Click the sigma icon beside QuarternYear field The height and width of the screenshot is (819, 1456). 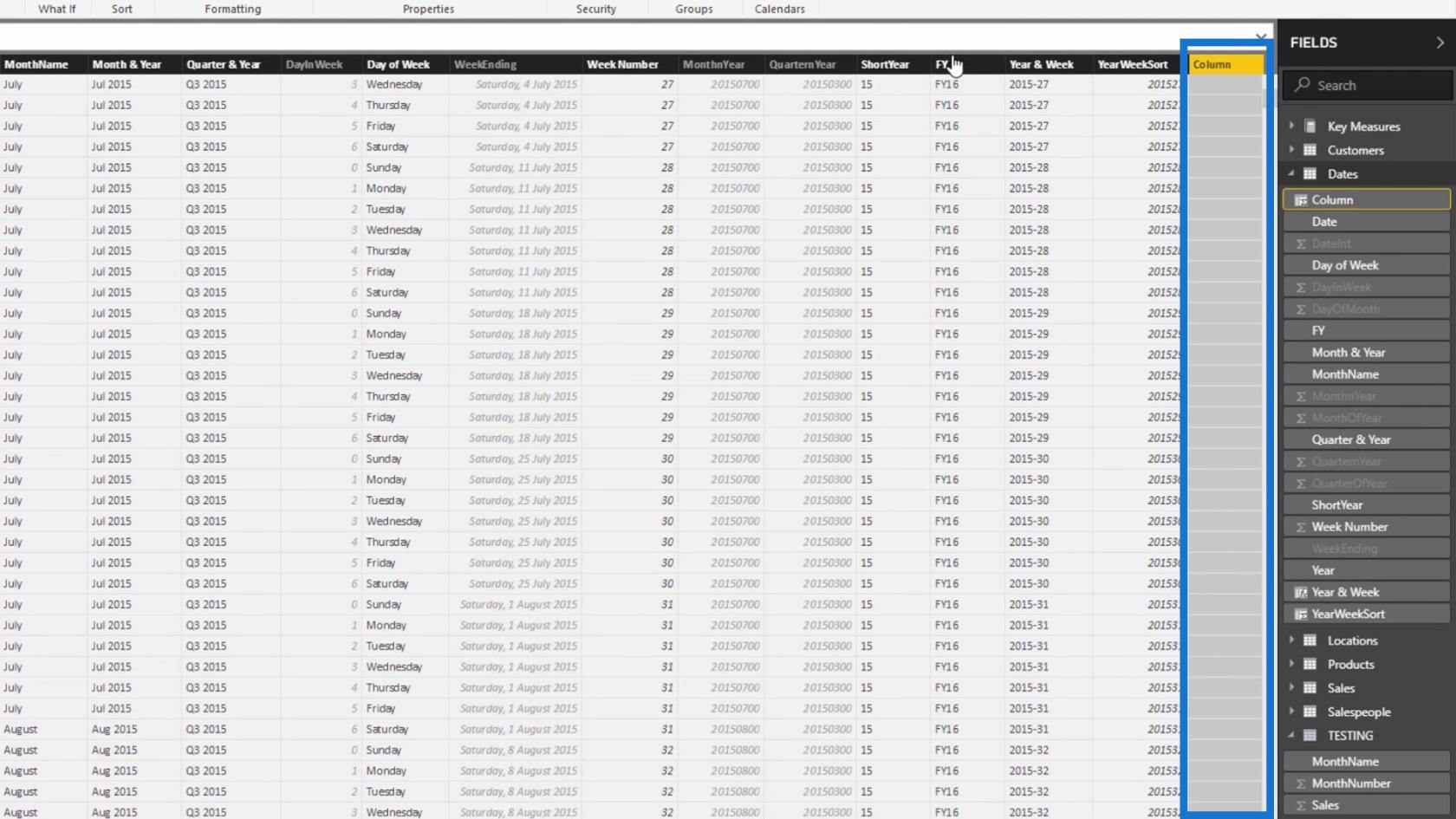1301,461
